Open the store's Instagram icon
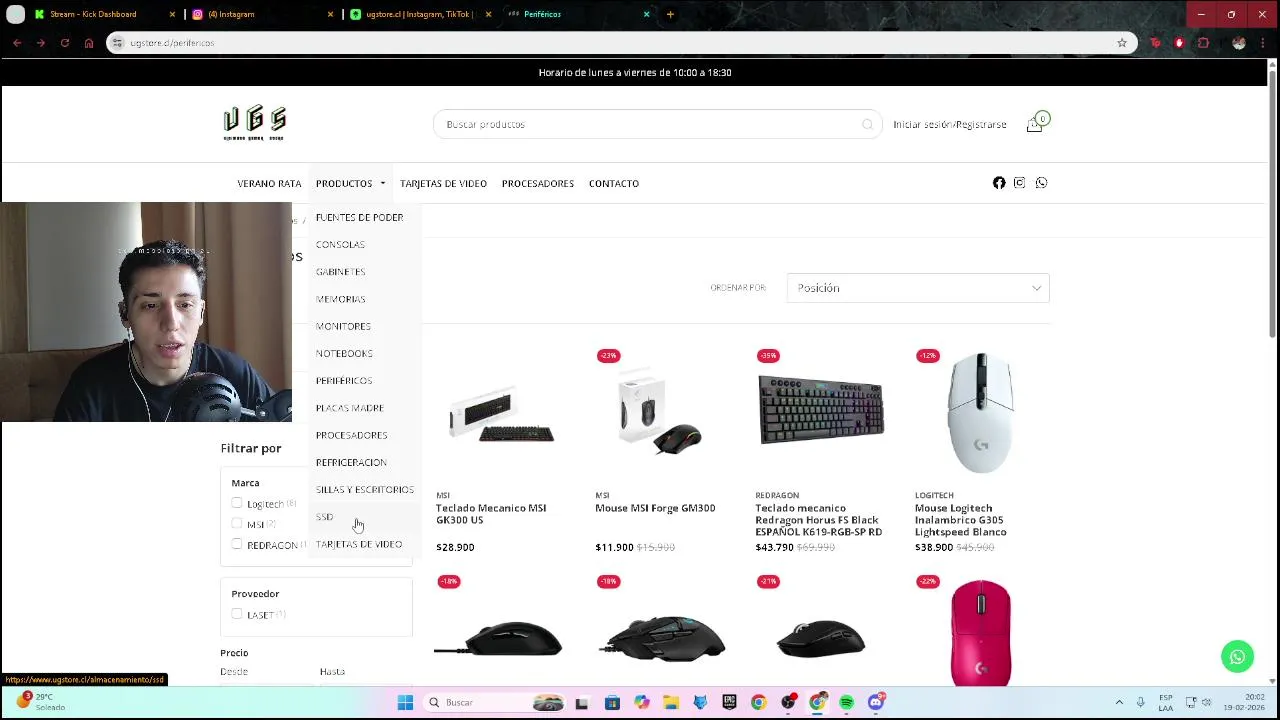1280x720 pixels. coord(1019,183)
